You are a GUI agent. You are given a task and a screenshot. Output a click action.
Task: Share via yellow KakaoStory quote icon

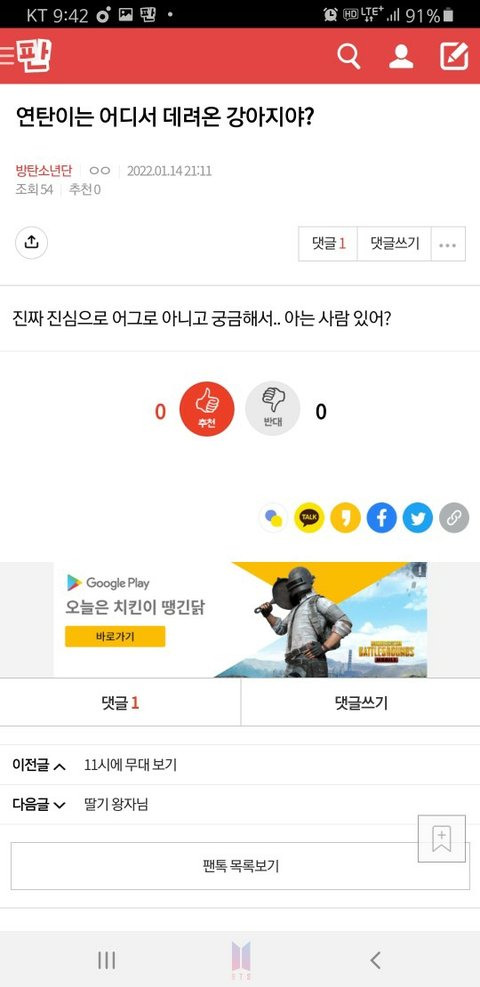coord(345,518)
